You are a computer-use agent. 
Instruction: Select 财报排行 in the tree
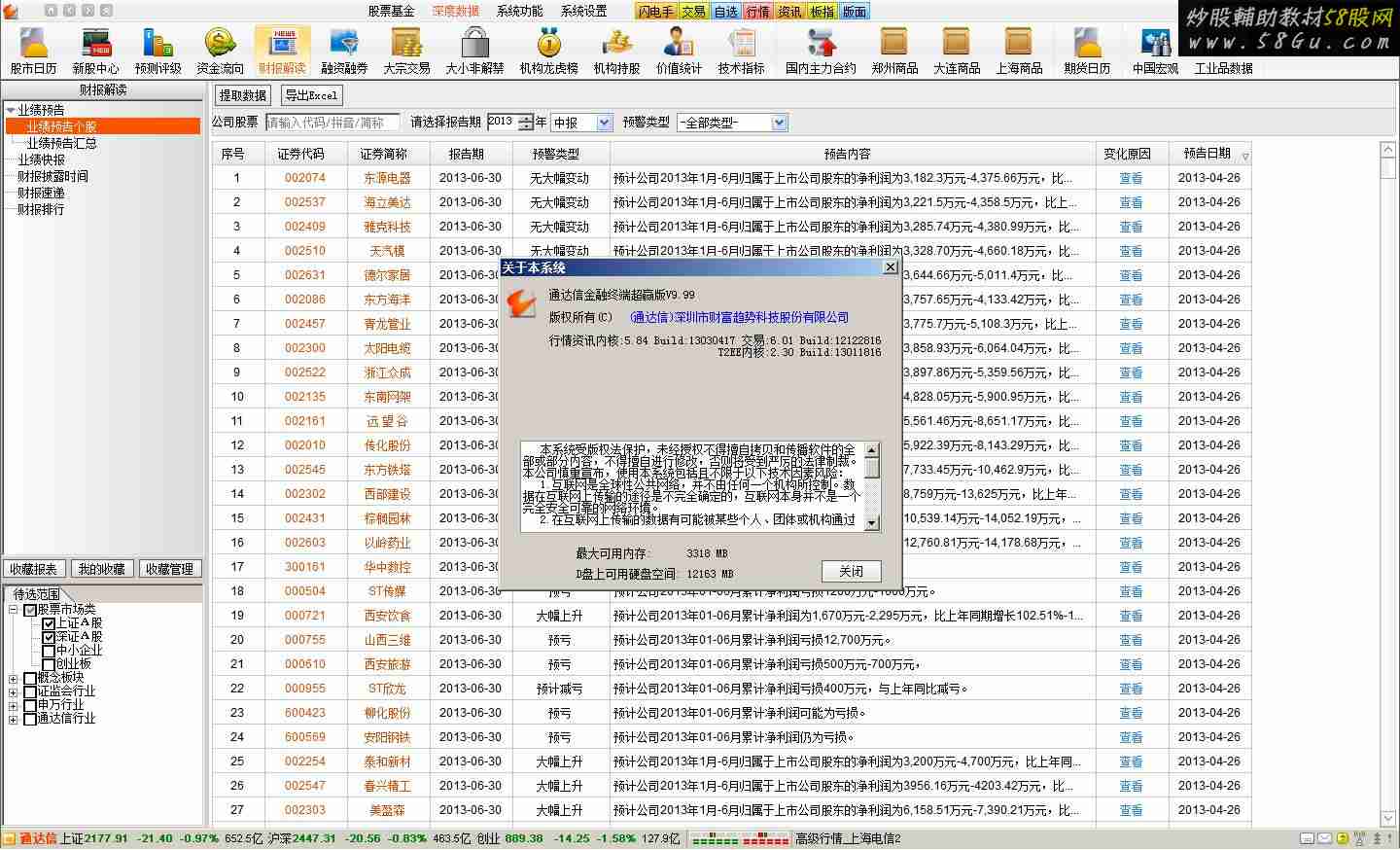41,209
